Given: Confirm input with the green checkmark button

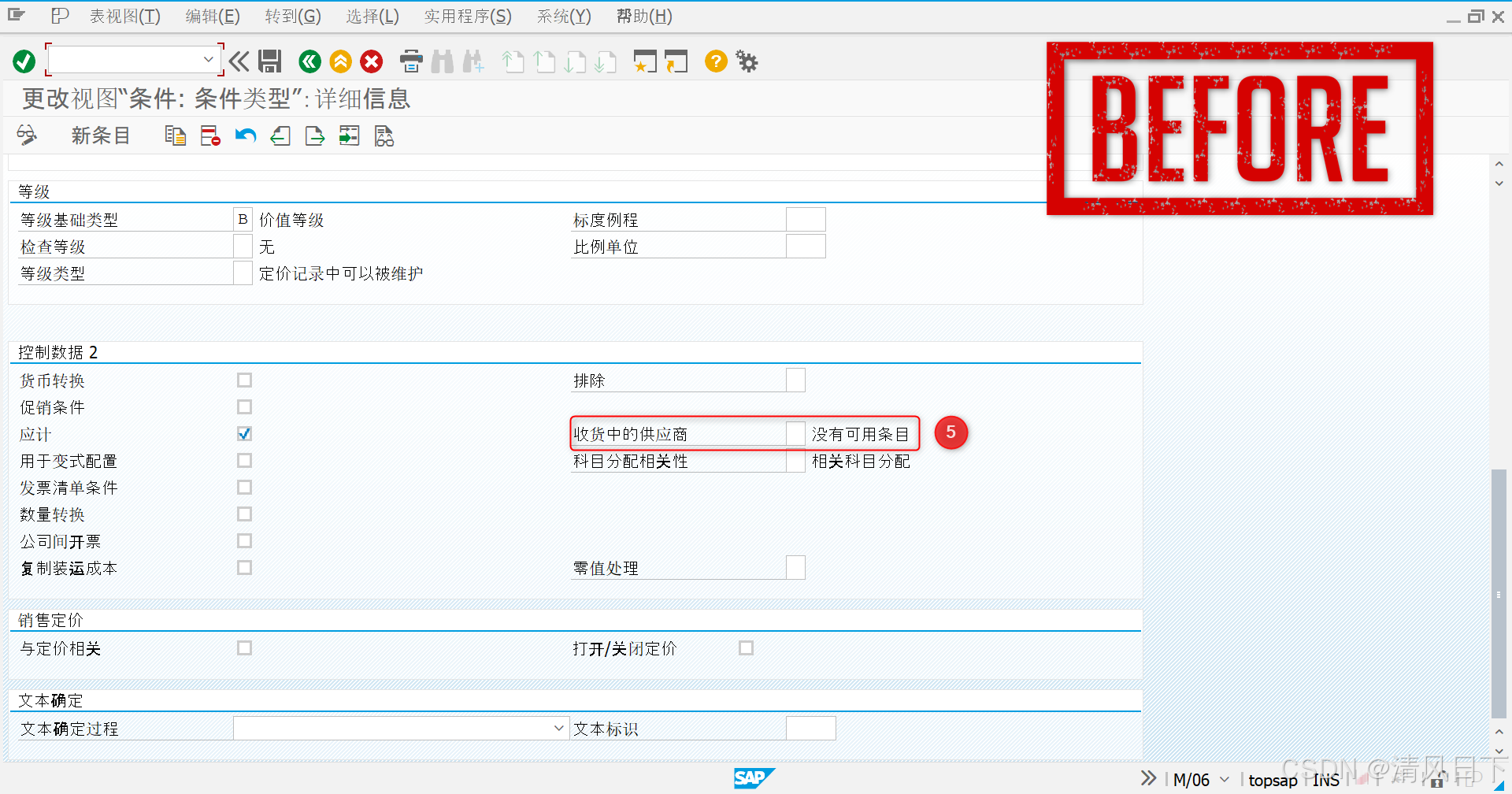Looking at the screenshot, I should pyautogui.click(x=23, y=61).
